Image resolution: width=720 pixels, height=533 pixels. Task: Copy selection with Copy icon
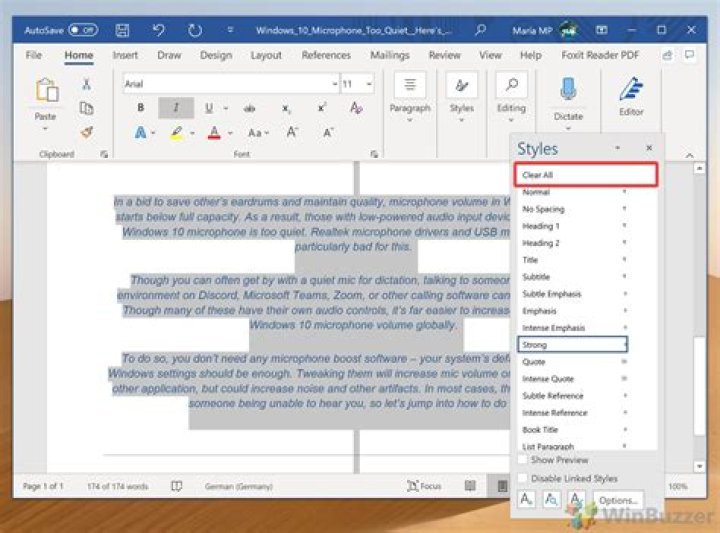point(86,108)
